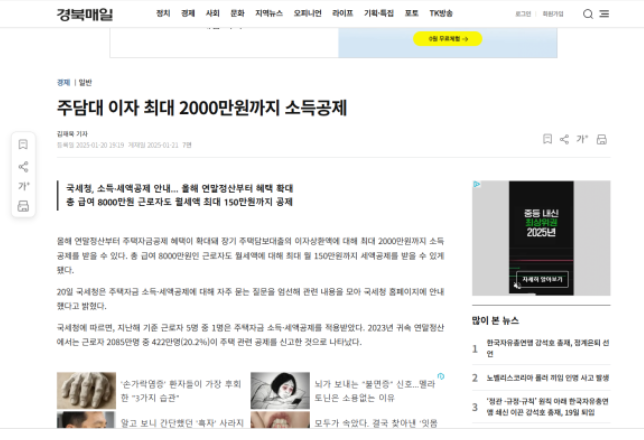Open 지역뉴스 menu
This screenshot has height=440, width=644.
point(269,14)
